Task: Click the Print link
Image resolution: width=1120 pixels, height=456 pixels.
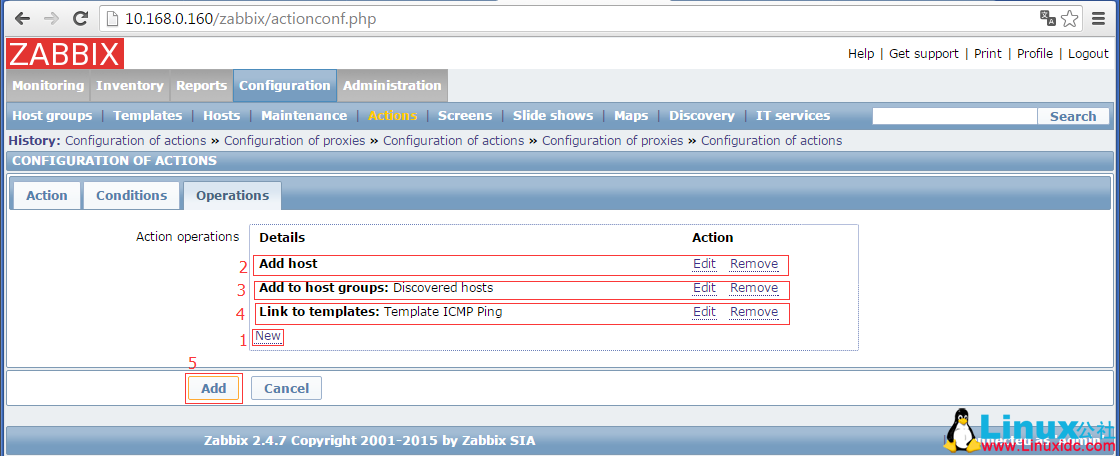Action: point(988,54)
